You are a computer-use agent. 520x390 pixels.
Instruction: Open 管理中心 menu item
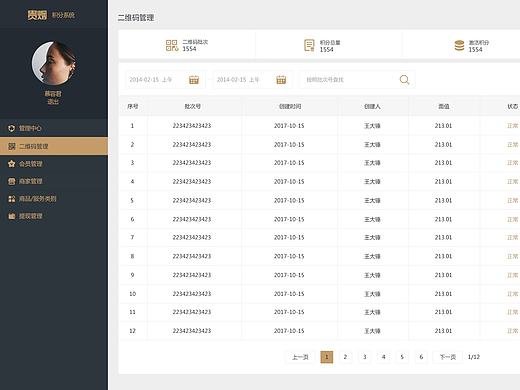coord(54,128)
